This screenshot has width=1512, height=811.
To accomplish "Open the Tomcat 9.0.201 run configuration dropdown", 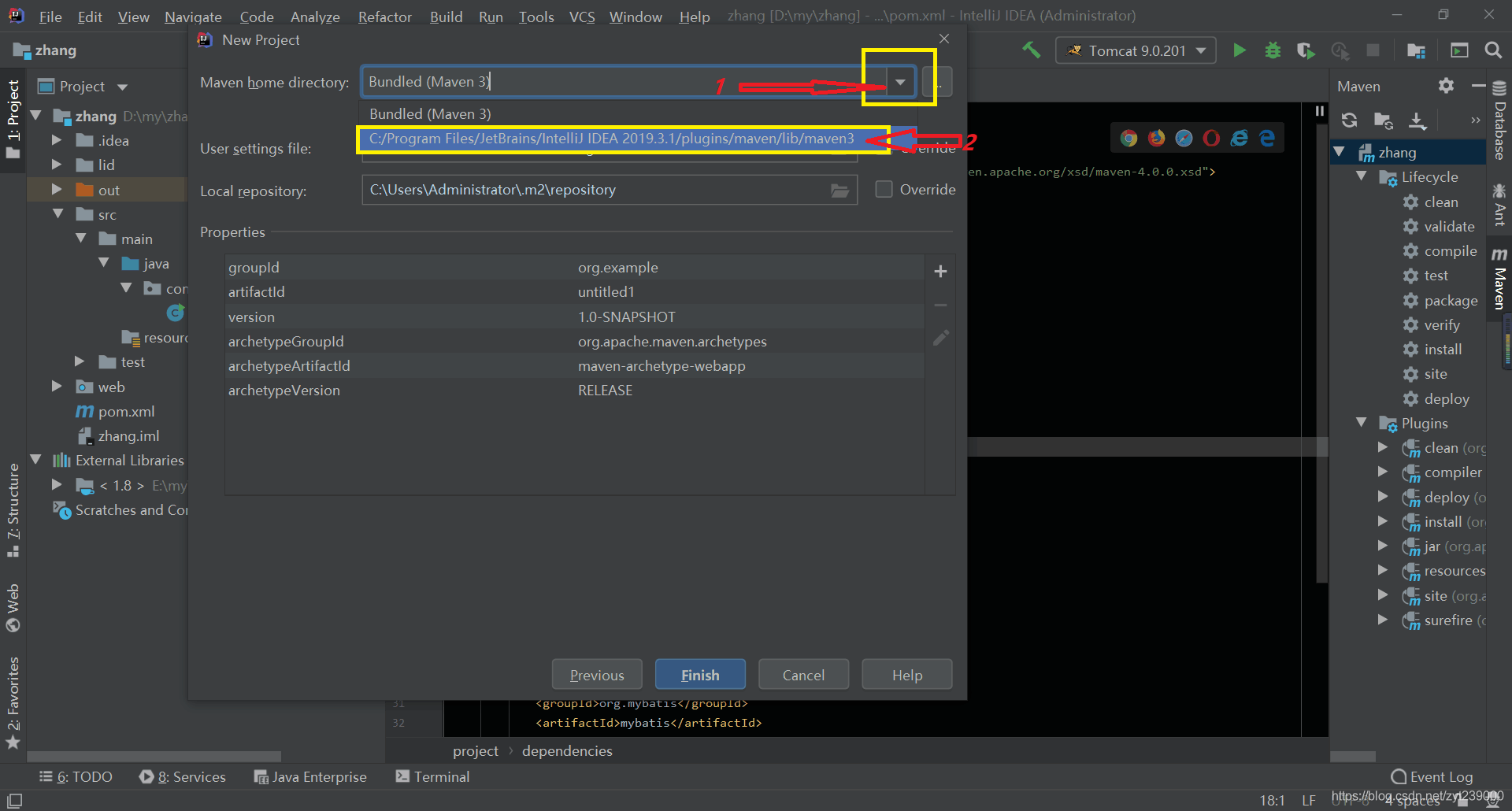I will (x=1136, y=50).
